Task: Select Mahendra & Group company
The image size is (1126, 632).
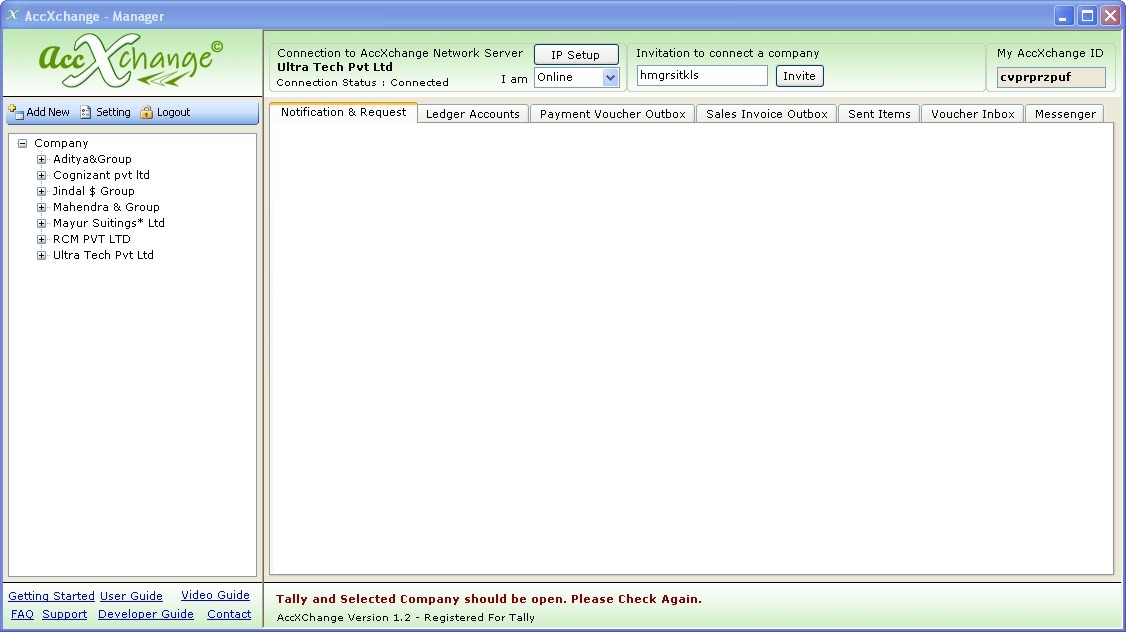Action: [106, 207]
